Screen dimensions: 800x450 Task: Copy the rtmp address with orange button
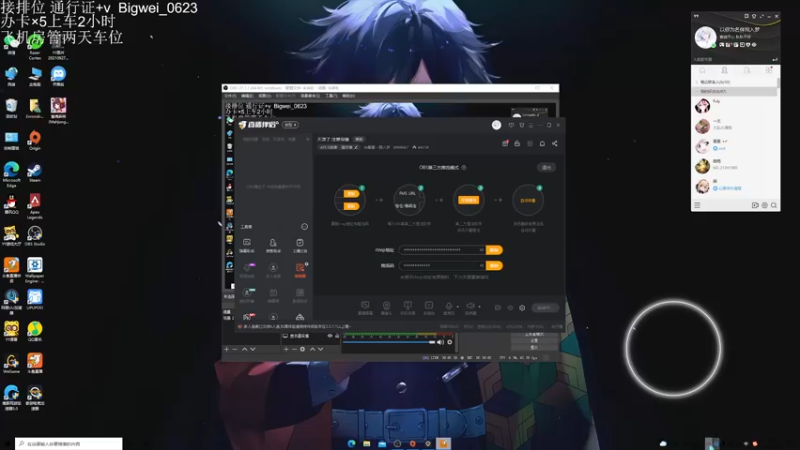pos(494,250)
